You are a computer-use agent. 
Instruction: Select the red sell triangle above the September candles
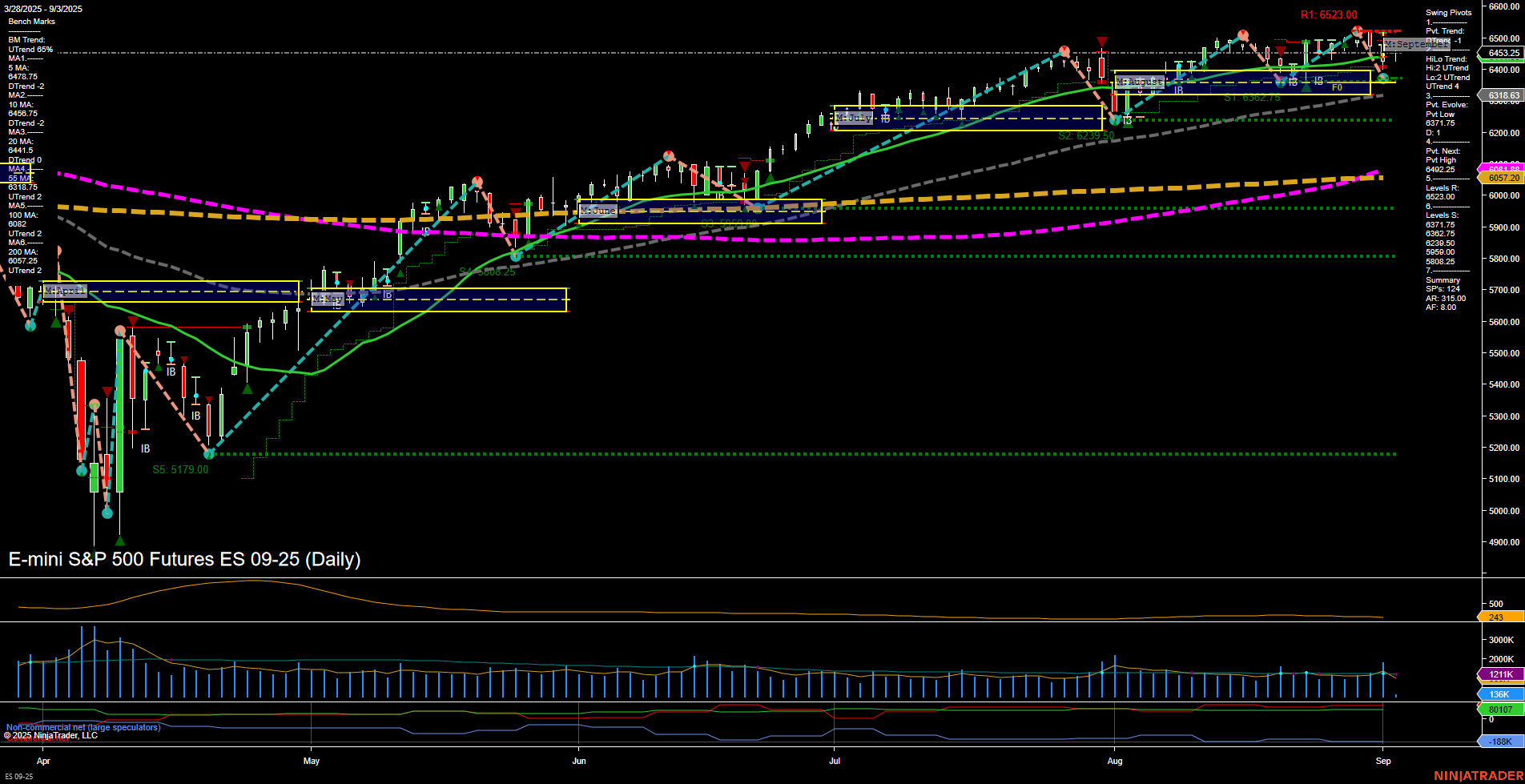(x=1382, y=34)
